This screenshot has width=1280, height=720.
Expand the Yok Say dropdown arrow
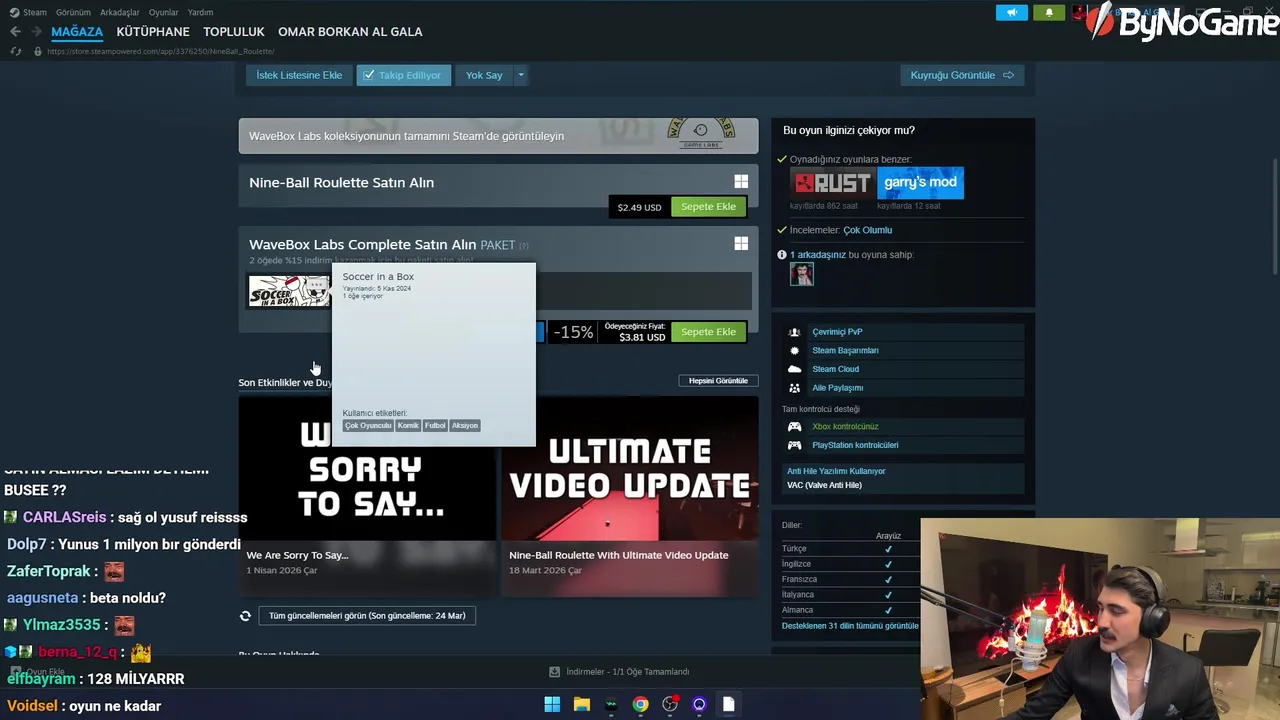pos(520,75)
